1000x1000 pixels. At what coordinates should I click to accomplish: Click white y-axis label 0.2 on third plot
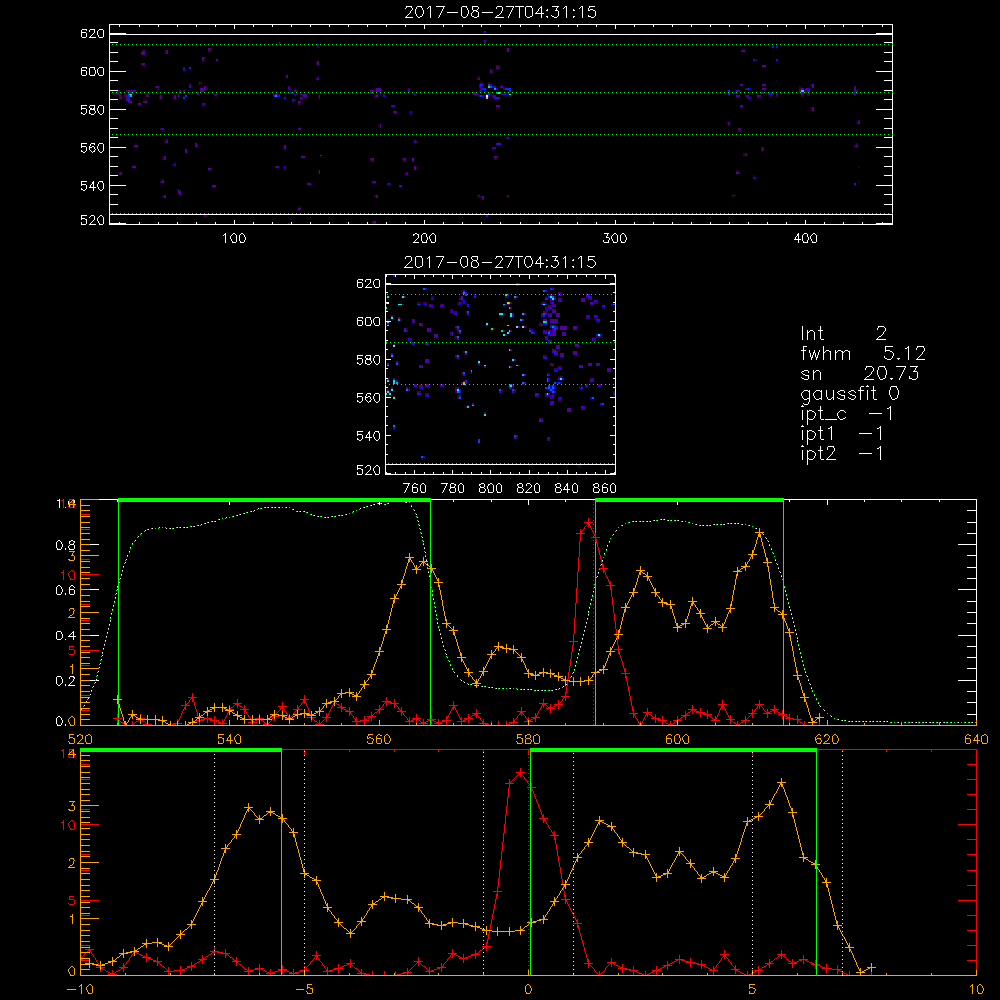[66, 680]
